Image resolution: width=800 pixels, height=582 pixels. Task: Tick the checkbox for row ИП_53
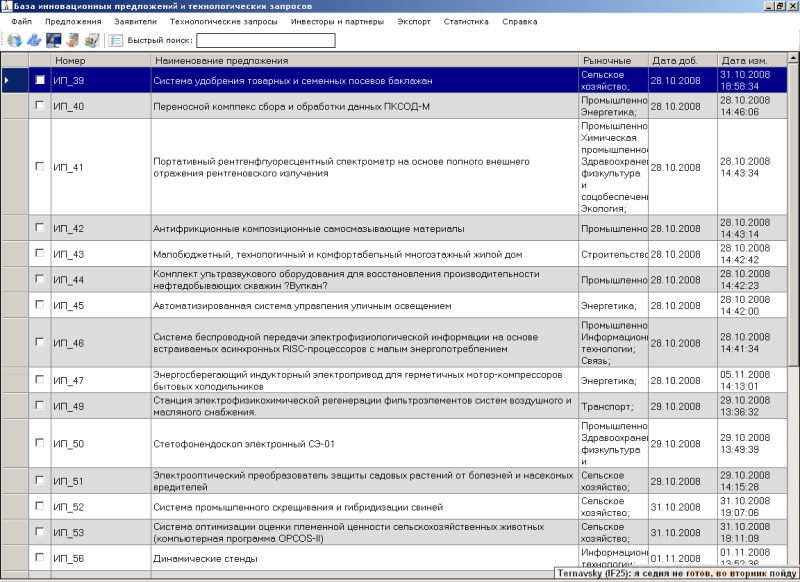[40, 532]
